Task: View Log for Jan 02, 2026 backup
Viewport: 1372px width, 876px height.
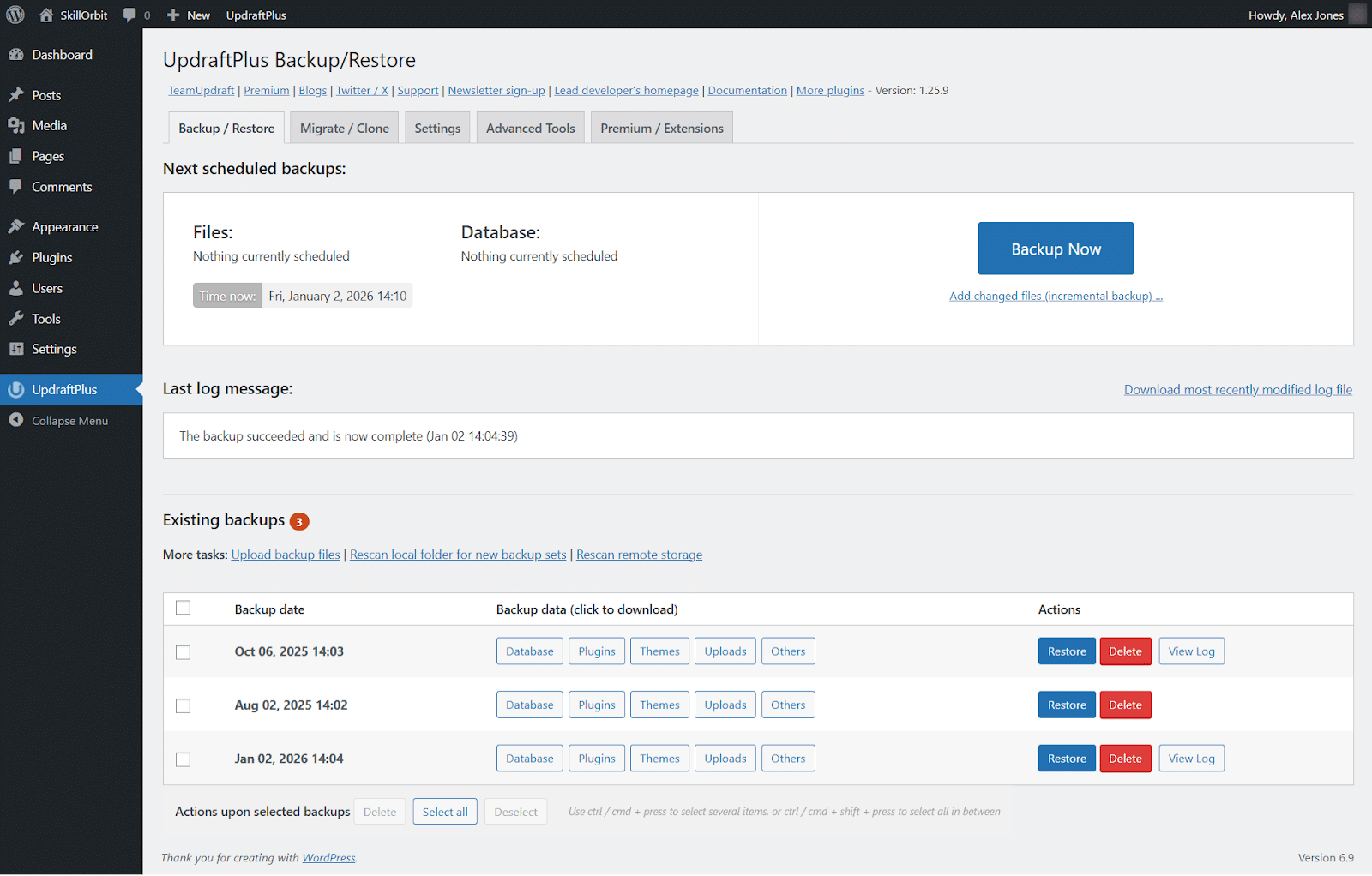Action: coord(1191,759)
